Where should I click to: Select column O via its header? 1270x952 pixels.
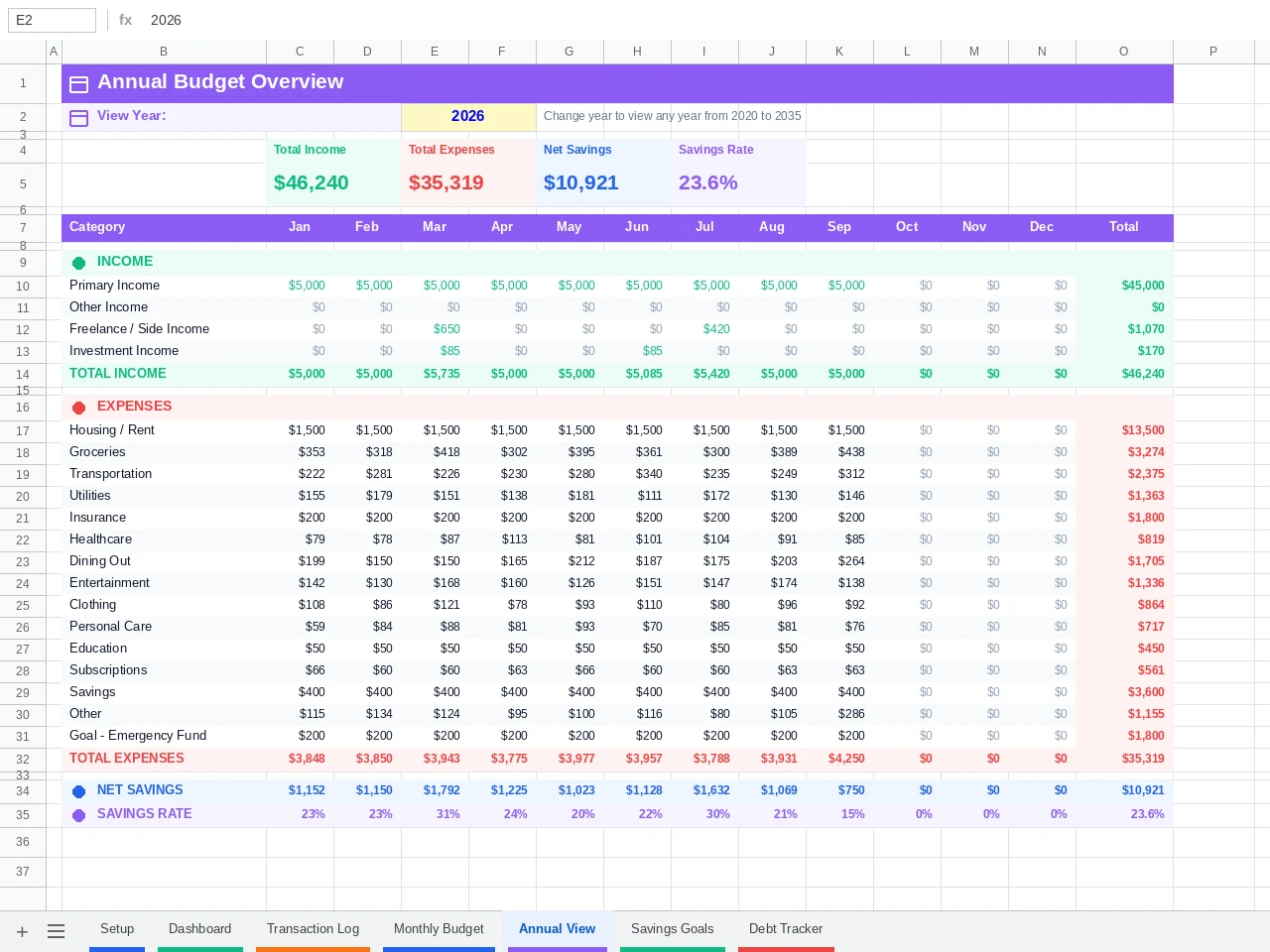[x=1124, y=52]
